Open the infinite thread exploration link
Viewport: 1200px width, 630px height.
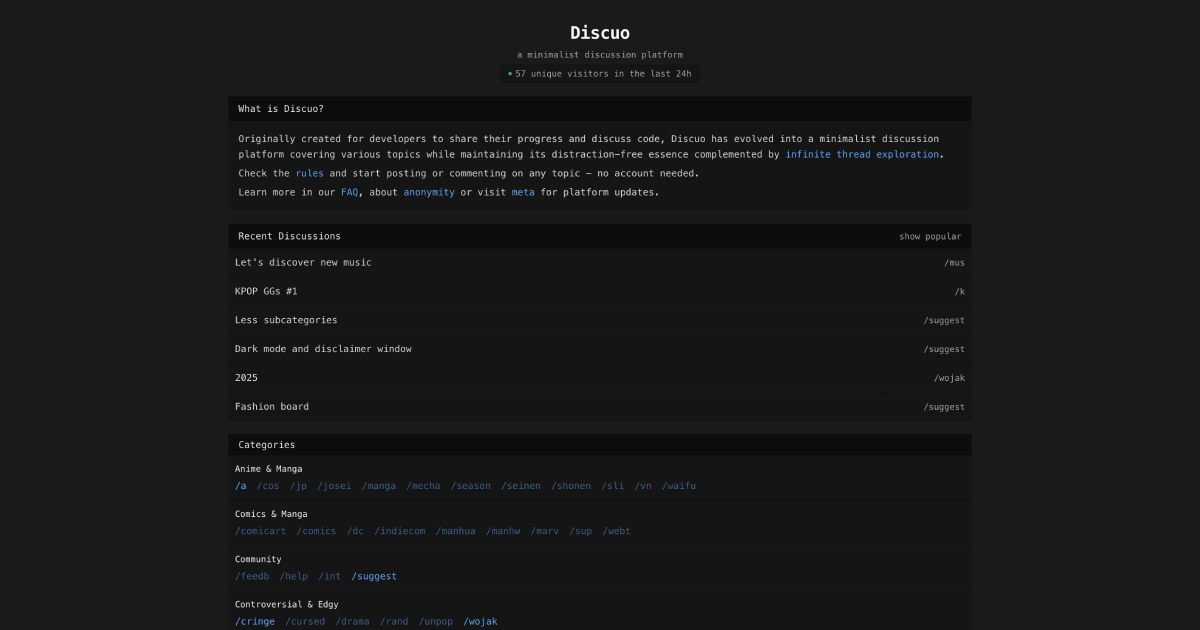pos(862,155)
